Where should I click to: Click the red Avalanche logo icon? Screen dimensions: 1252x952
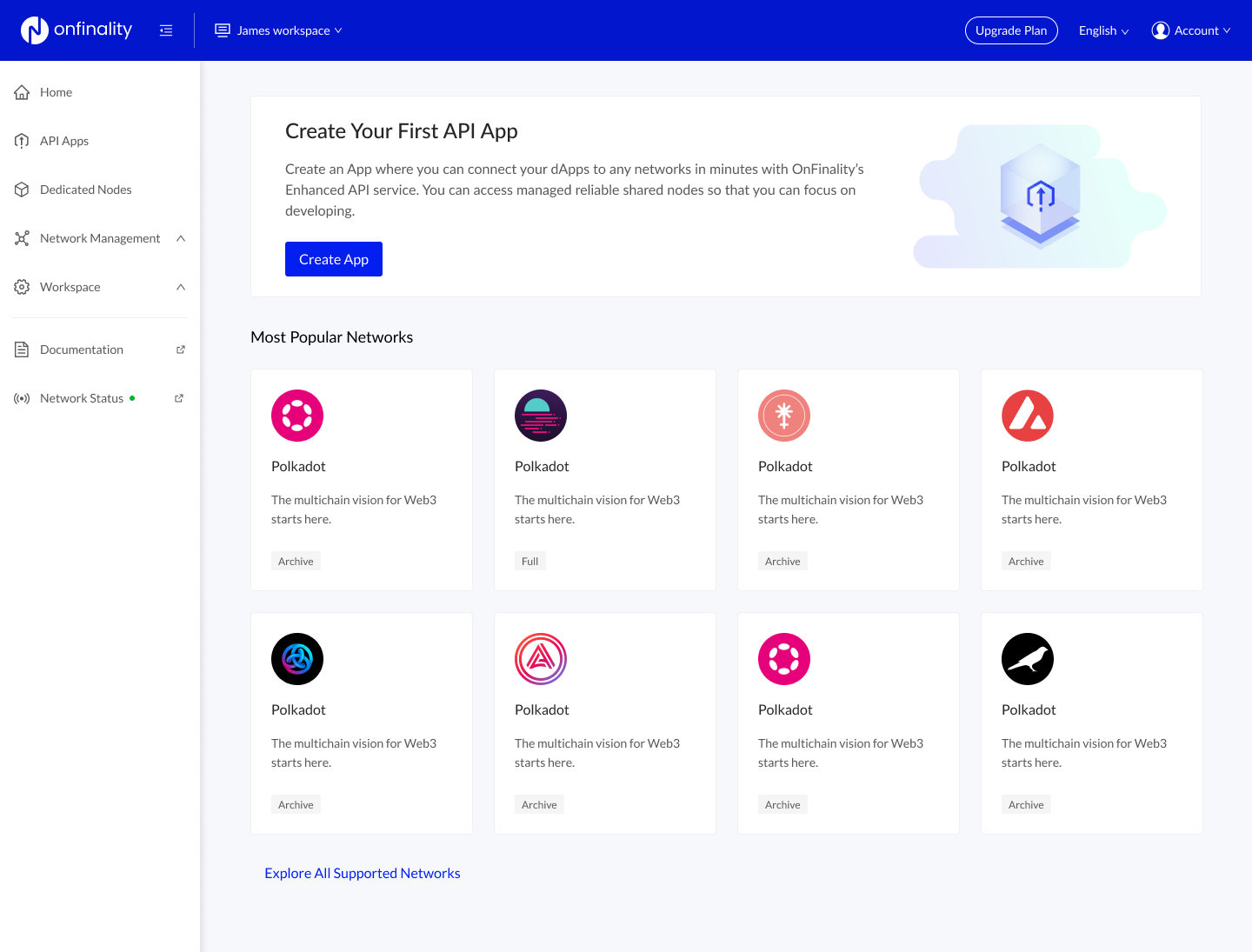point(1028,416)
